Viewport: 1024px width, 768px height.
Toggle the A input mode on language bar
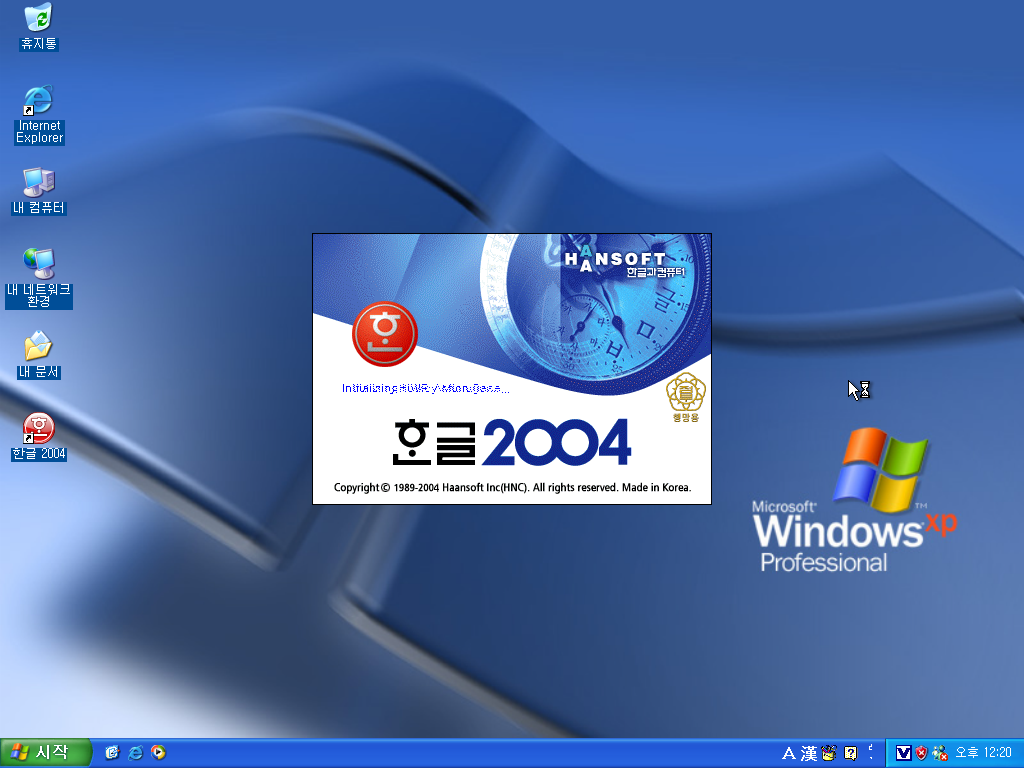789,754
